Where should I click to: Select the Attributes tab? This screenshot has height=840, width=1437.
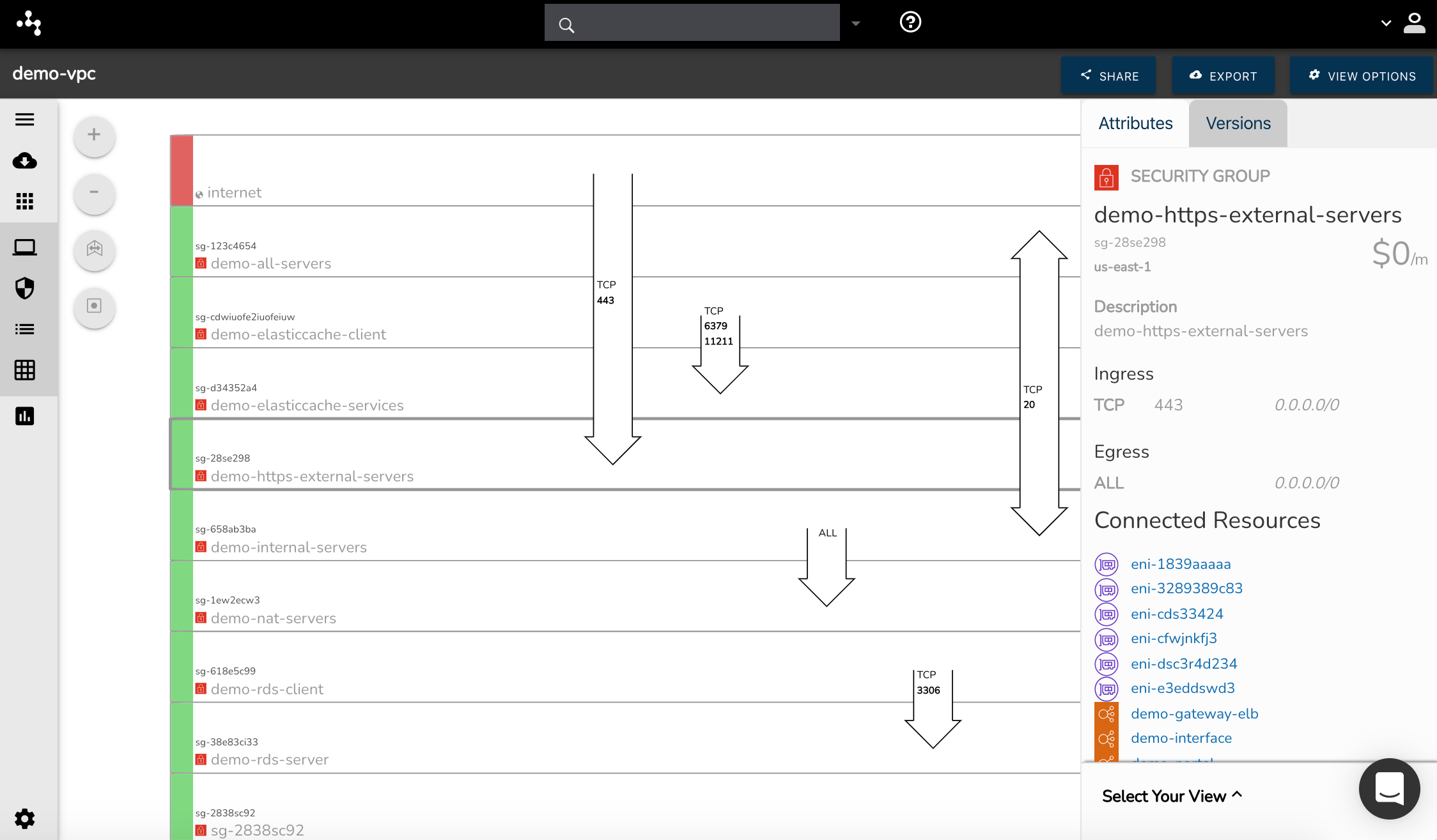tap(1135, 123)
